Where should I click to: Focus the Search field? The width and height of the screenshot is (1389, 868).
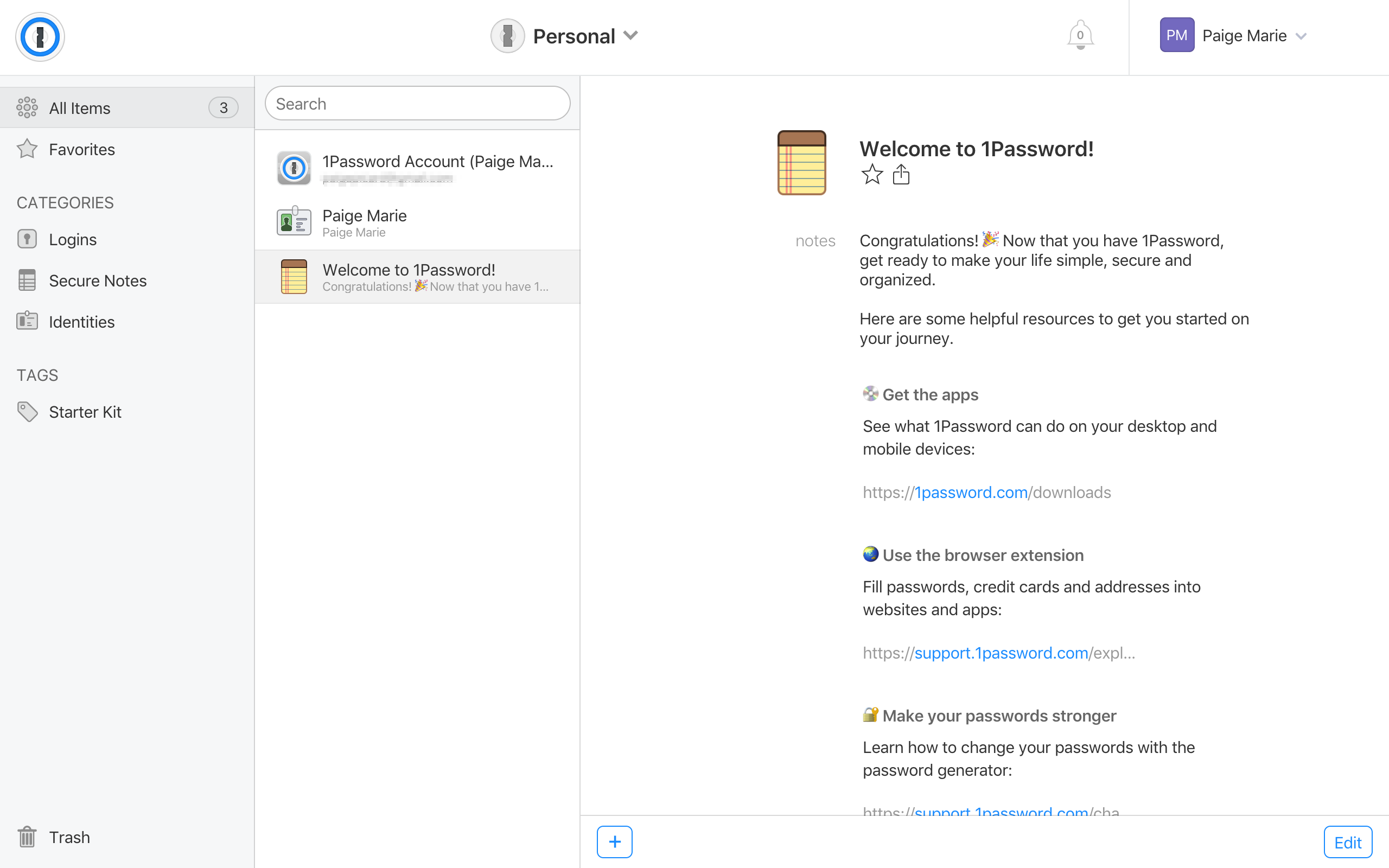417,103
